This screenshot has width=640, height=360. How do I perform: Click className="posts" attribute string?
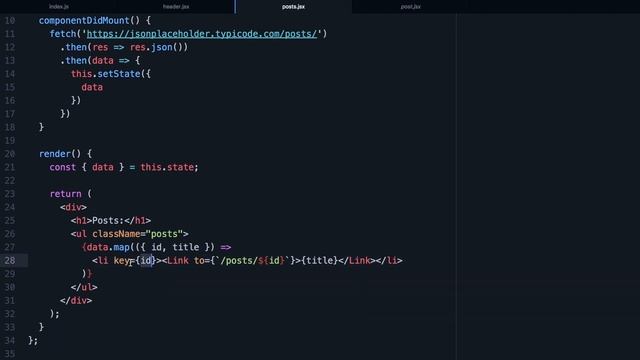(138, 234)
